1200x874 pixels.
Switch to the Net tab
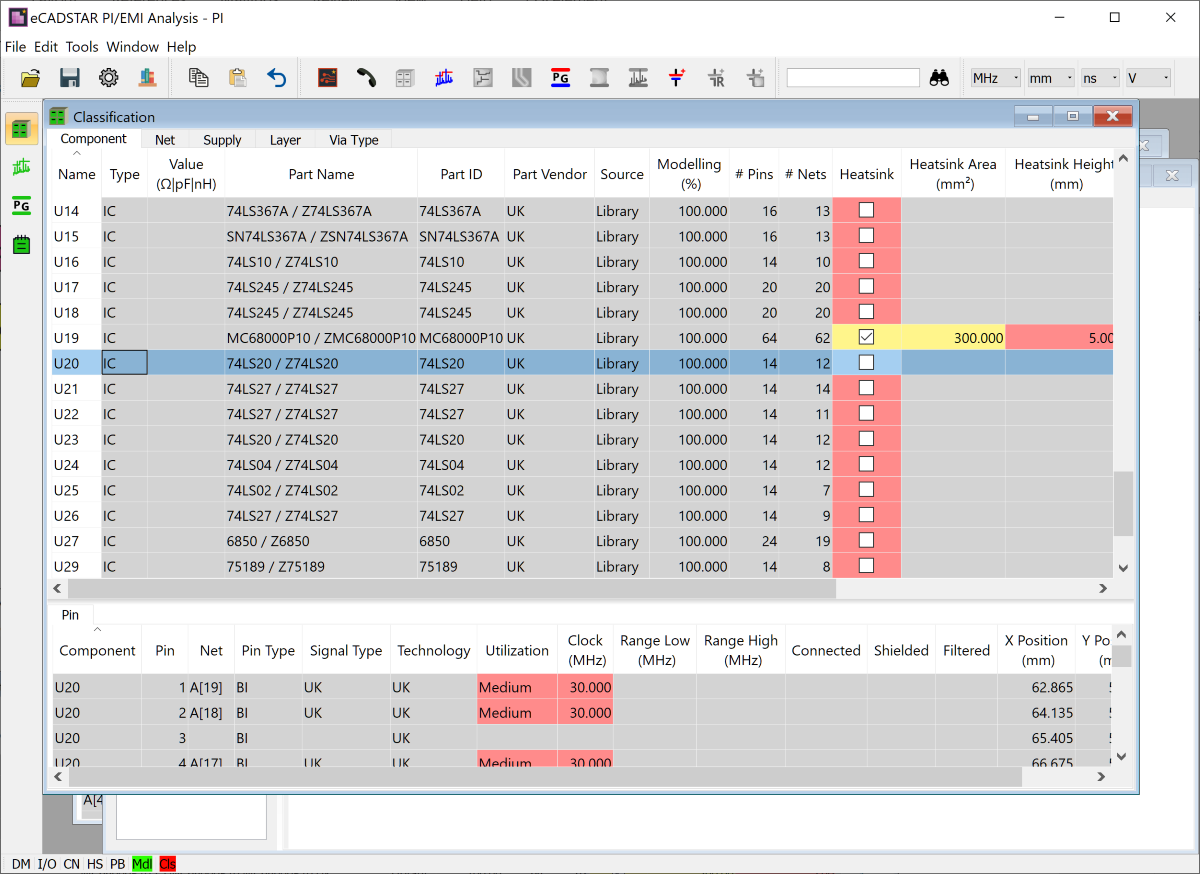click(165, 140)
